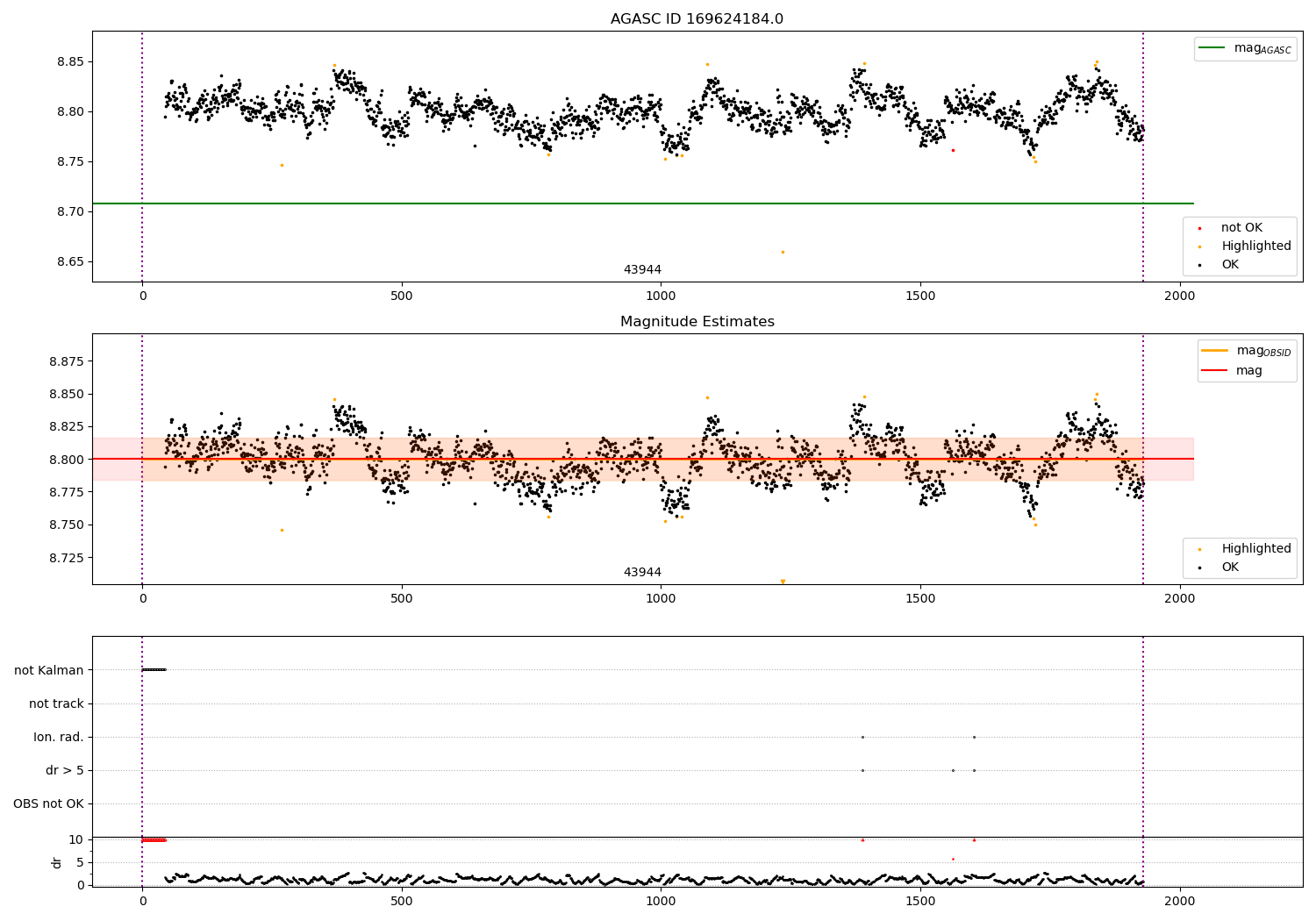
Task: Click the green mag AGASC line in top plot
Action: pos(642,203)
